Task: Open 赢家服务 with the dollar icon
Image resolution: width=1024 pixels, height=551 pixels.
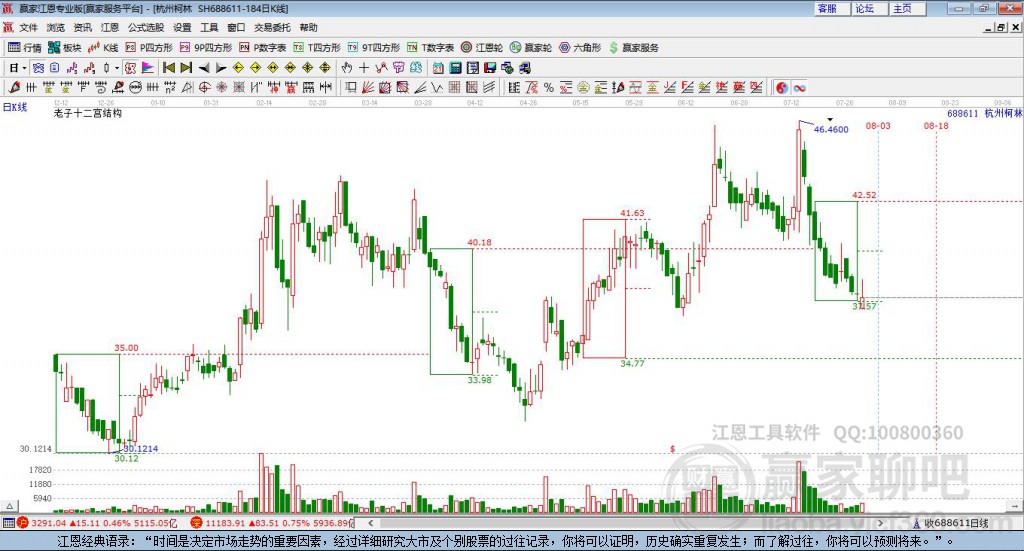Action: [x=634, y=48]
